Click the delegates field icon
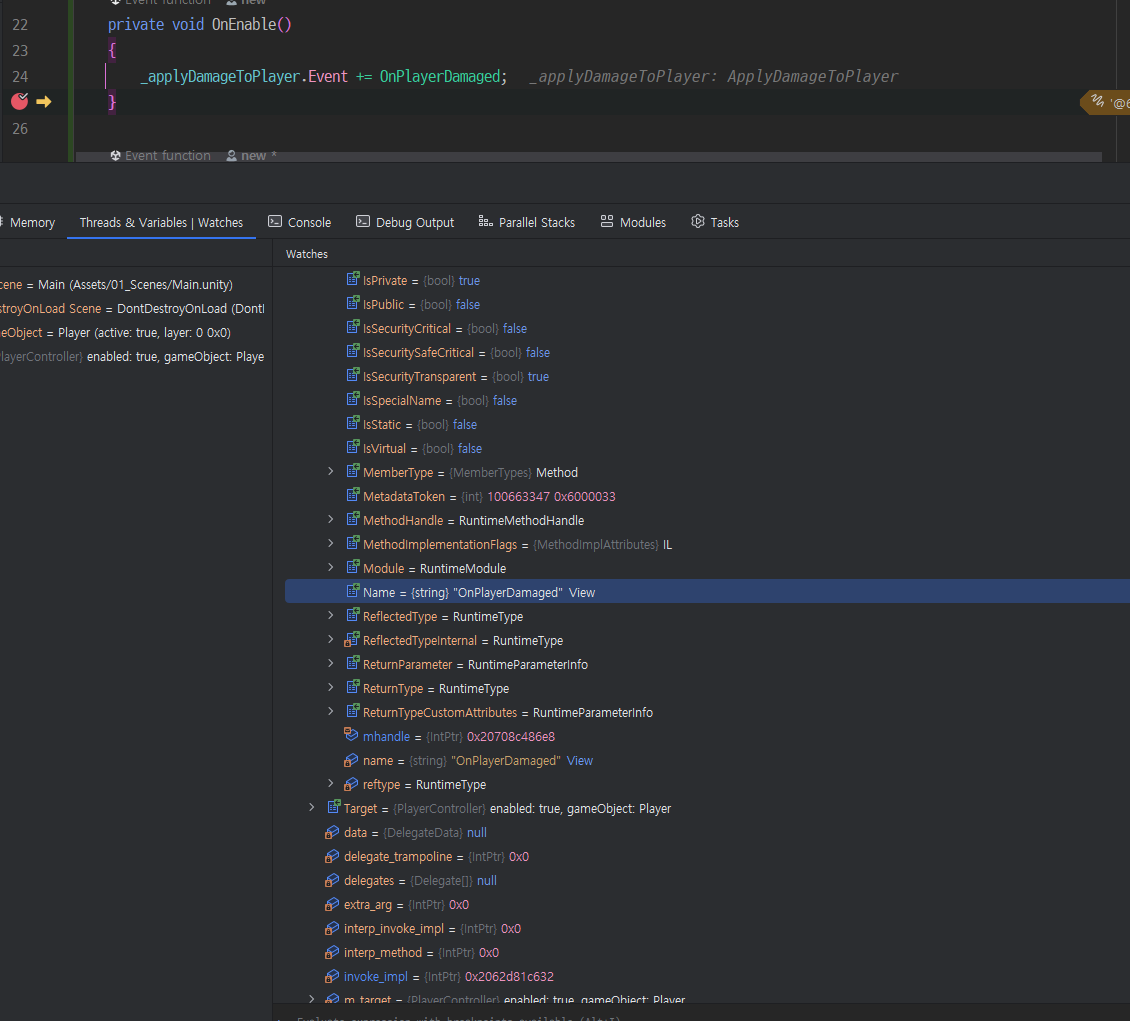 point(332,880)
